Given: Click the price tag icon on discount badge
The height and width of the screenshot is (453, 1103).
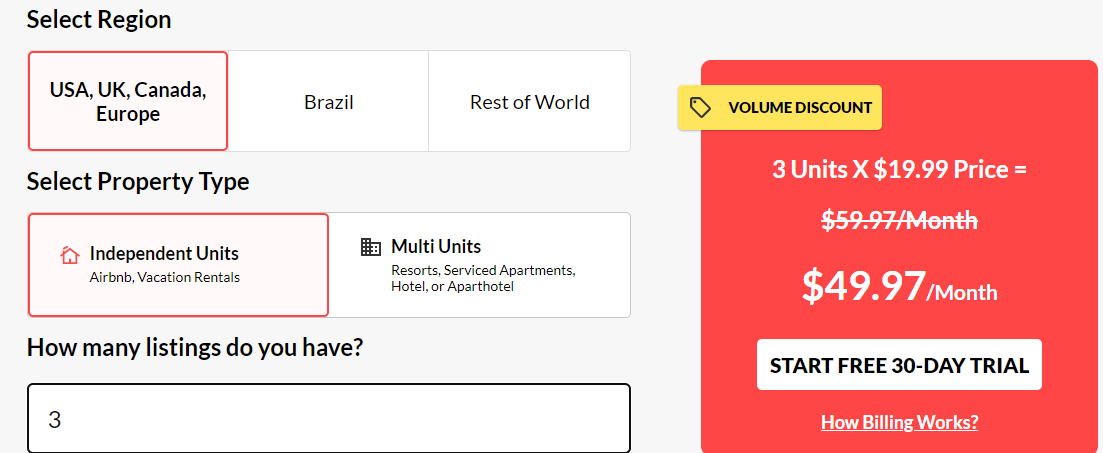Looking at the screenshot, I should pyautogui.click(x=701, y=108).
